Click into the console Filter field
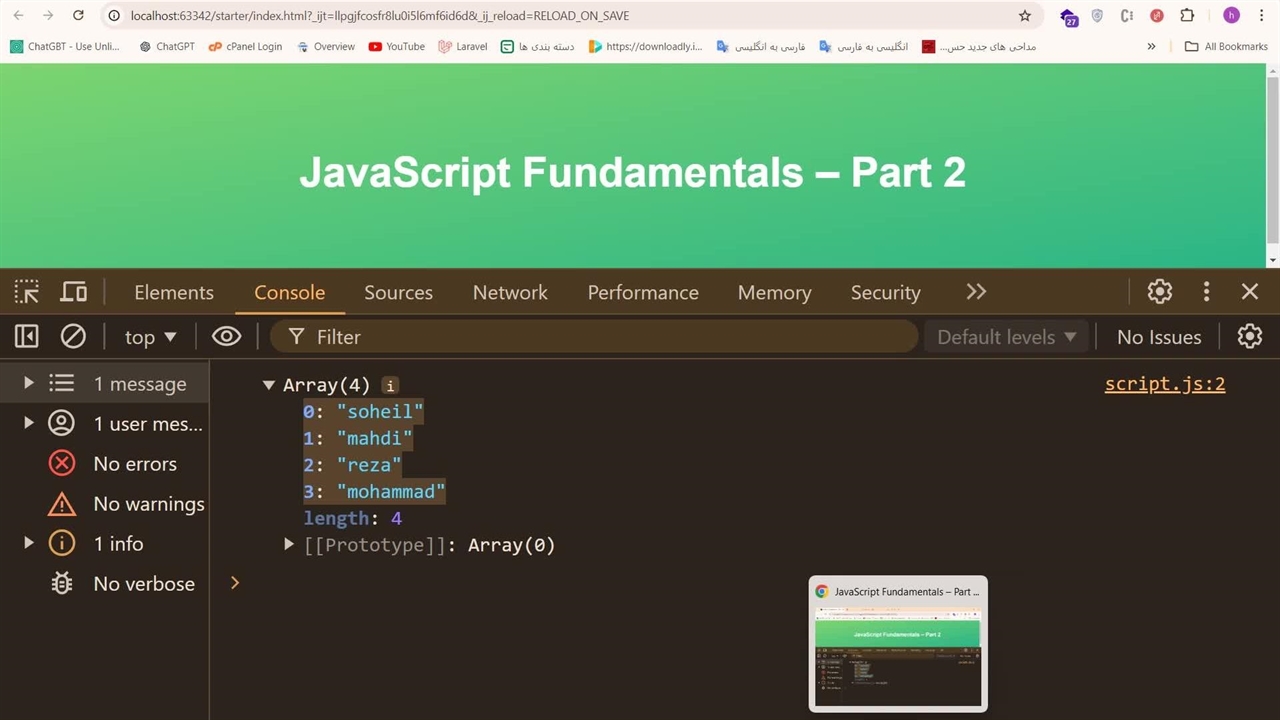This screenshot has width=1280, height=720. point(600,337)
